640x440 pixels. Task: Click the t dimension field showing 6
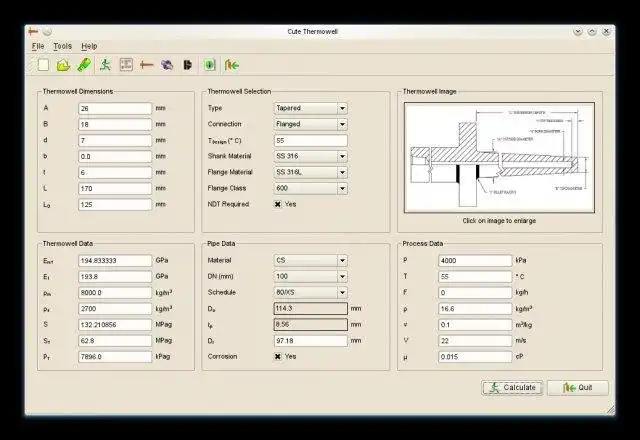[x=115, y=172]
